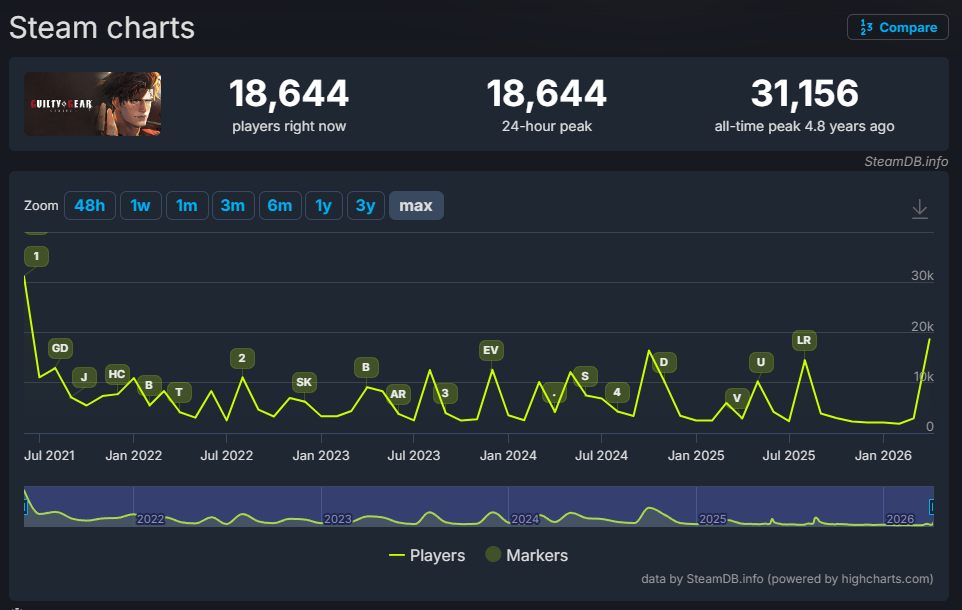Click the J chart marker
The width and height of the screenshot is (962, 610).
pyautogui.click(x=84, y=377)
